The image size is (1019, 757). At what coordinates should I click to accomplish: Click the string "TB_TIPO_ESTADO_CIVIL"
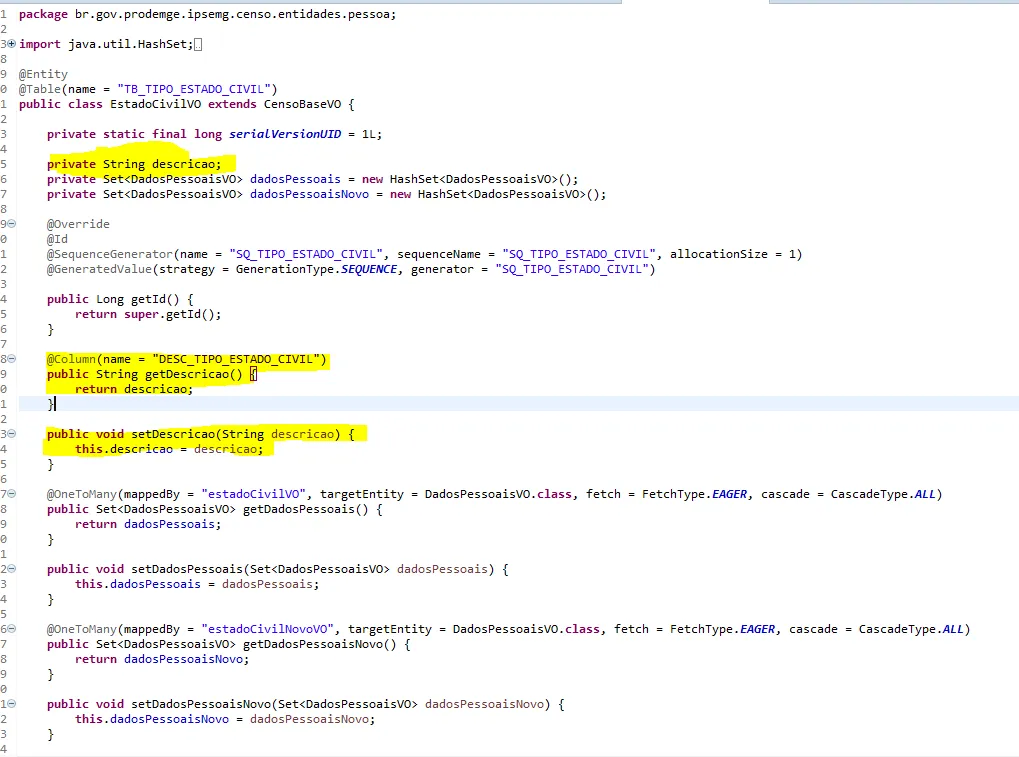coord(194,89)
